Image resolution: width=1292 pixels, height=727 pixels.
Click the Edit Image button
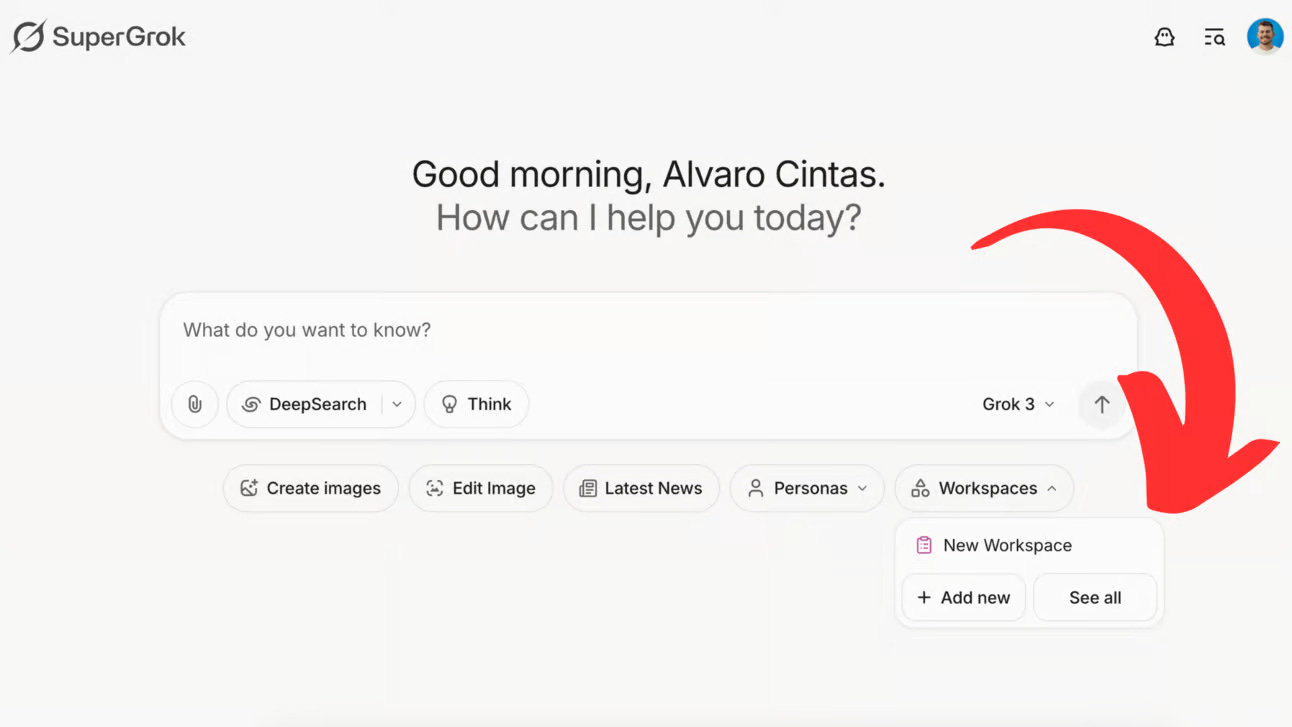coord(481,488)
